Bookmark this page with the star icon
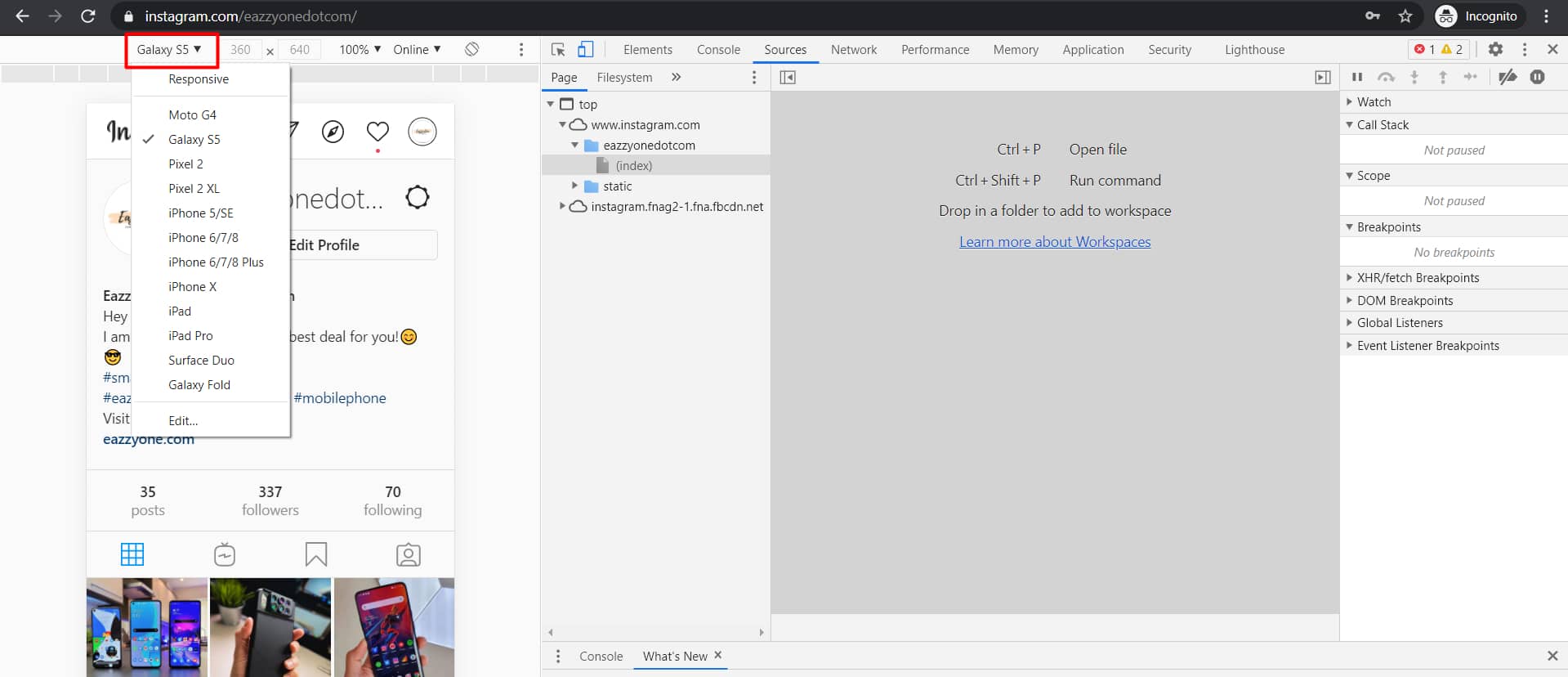Screen dimensions: 1568x677 click(x=1405, y=16)
